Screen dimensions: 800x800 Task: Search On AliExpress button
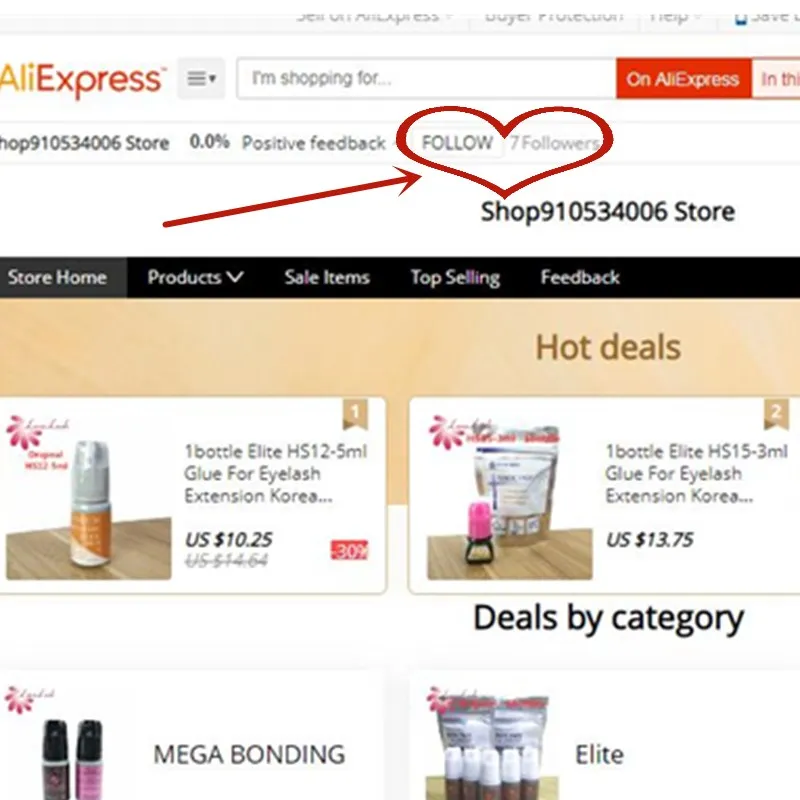683,79
